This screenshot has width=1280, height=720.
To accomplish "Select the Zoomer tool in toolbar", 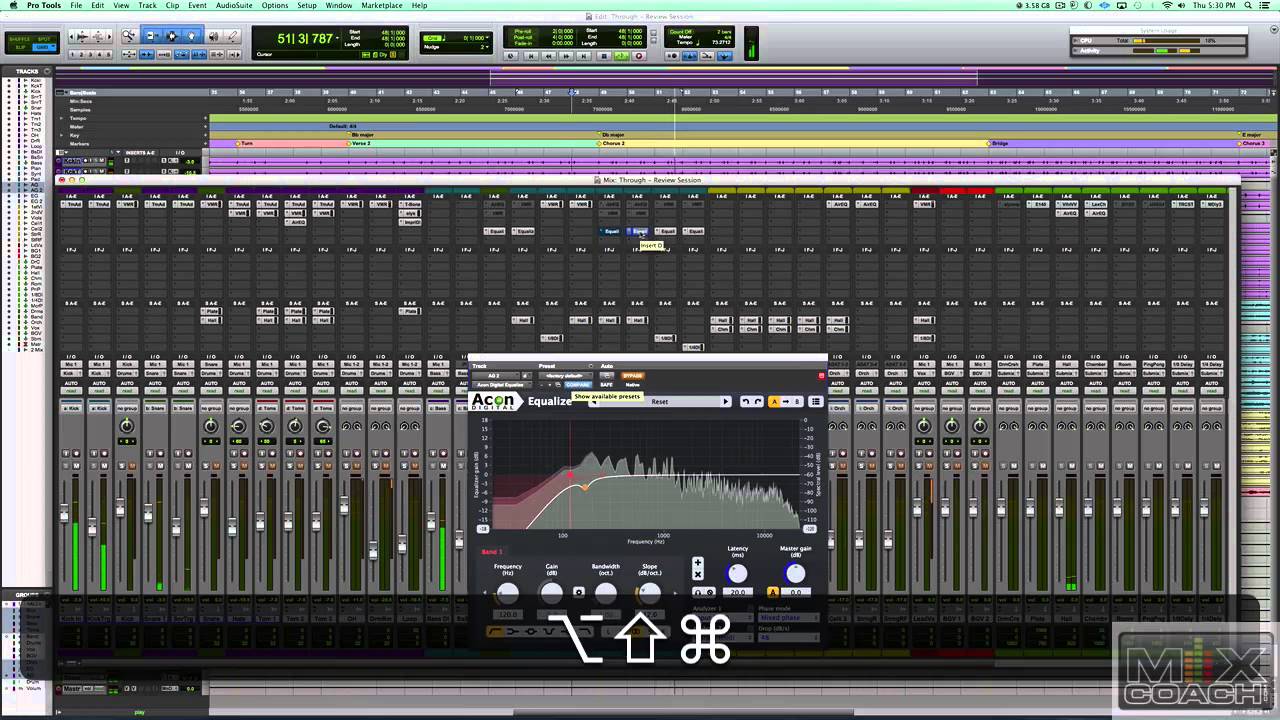I will tap(129, 36).
